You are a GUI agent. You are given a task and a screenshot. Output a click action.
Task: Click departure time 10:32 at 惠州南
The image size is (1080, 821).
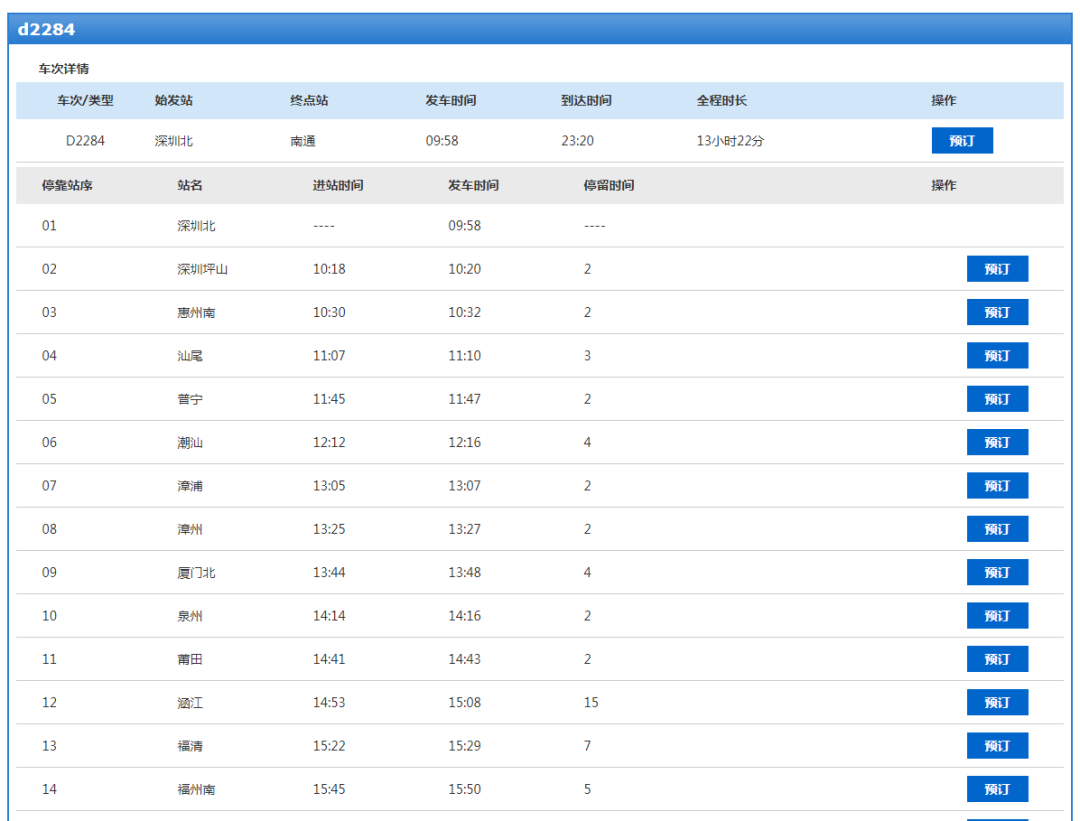465,313
